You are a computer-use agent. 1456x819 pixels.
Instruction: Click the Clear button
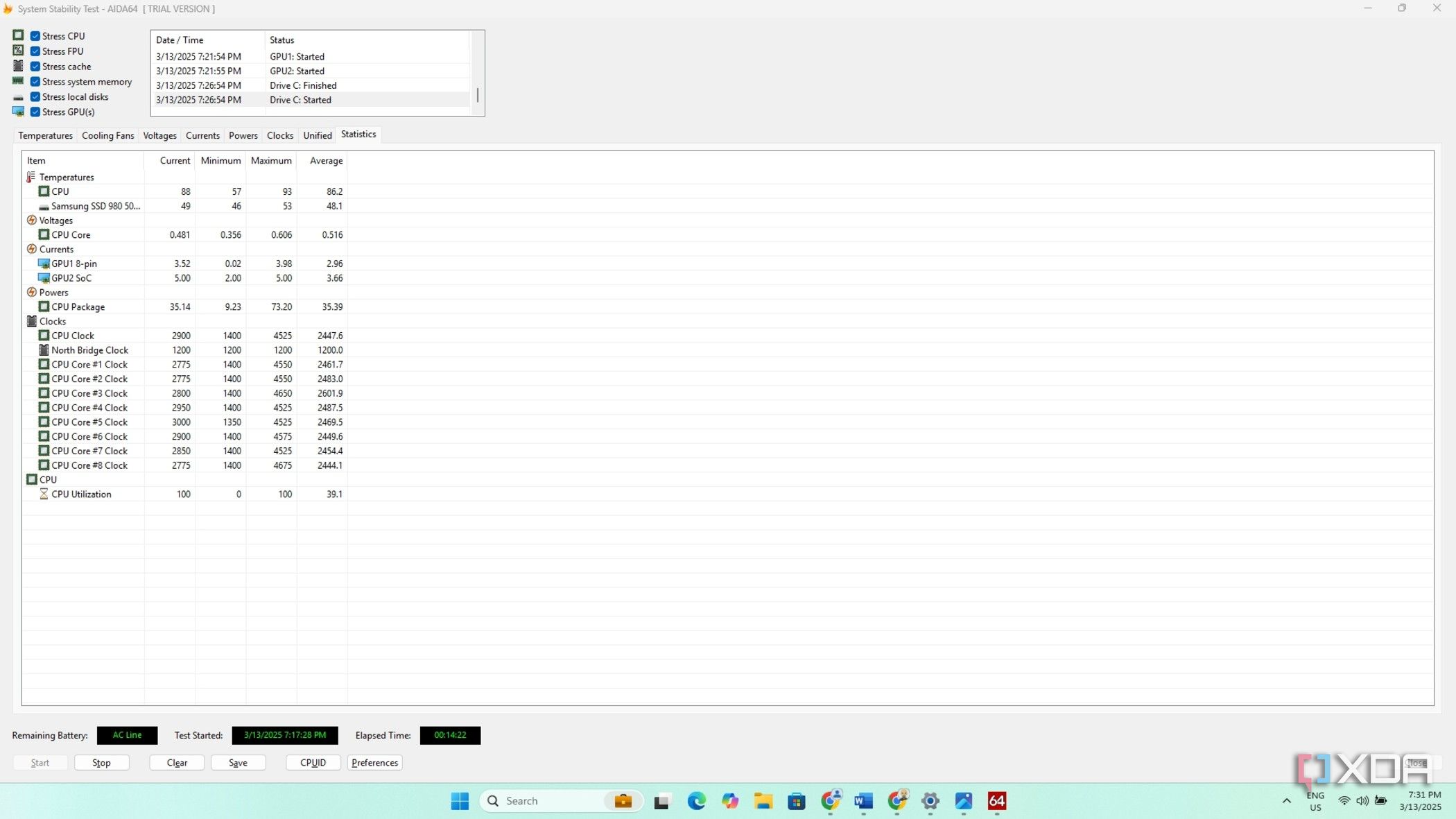point(177,763)
